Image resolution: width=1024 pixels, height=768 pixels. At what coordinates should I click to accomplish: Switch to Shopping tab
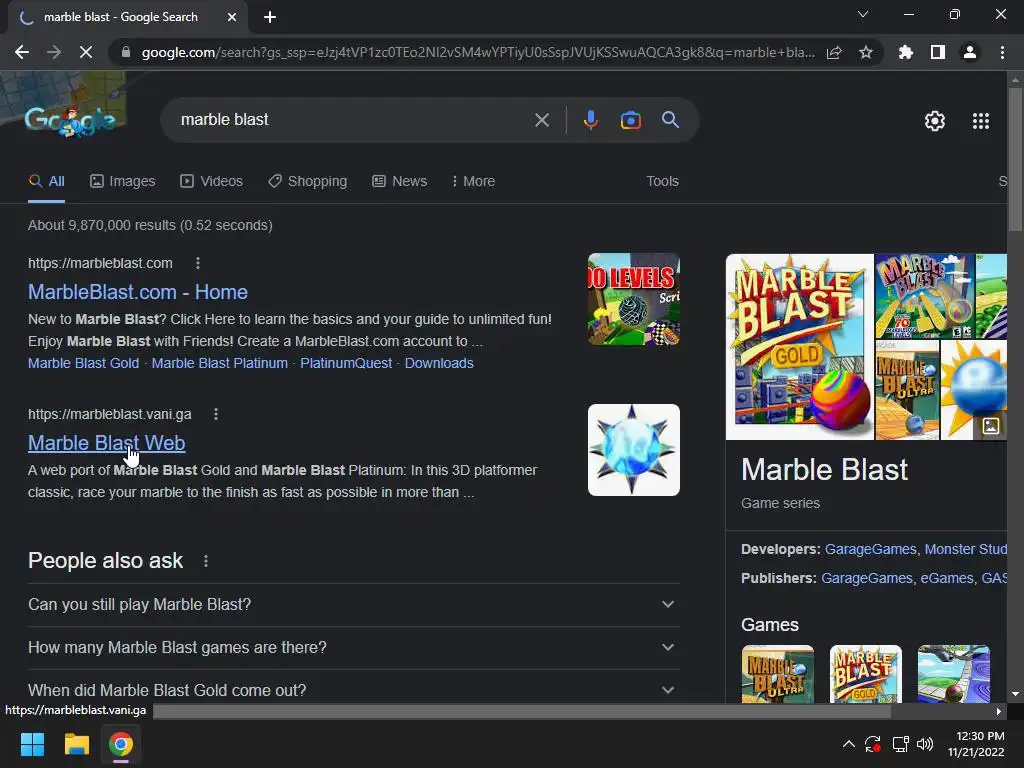click(x=308, y=182)
